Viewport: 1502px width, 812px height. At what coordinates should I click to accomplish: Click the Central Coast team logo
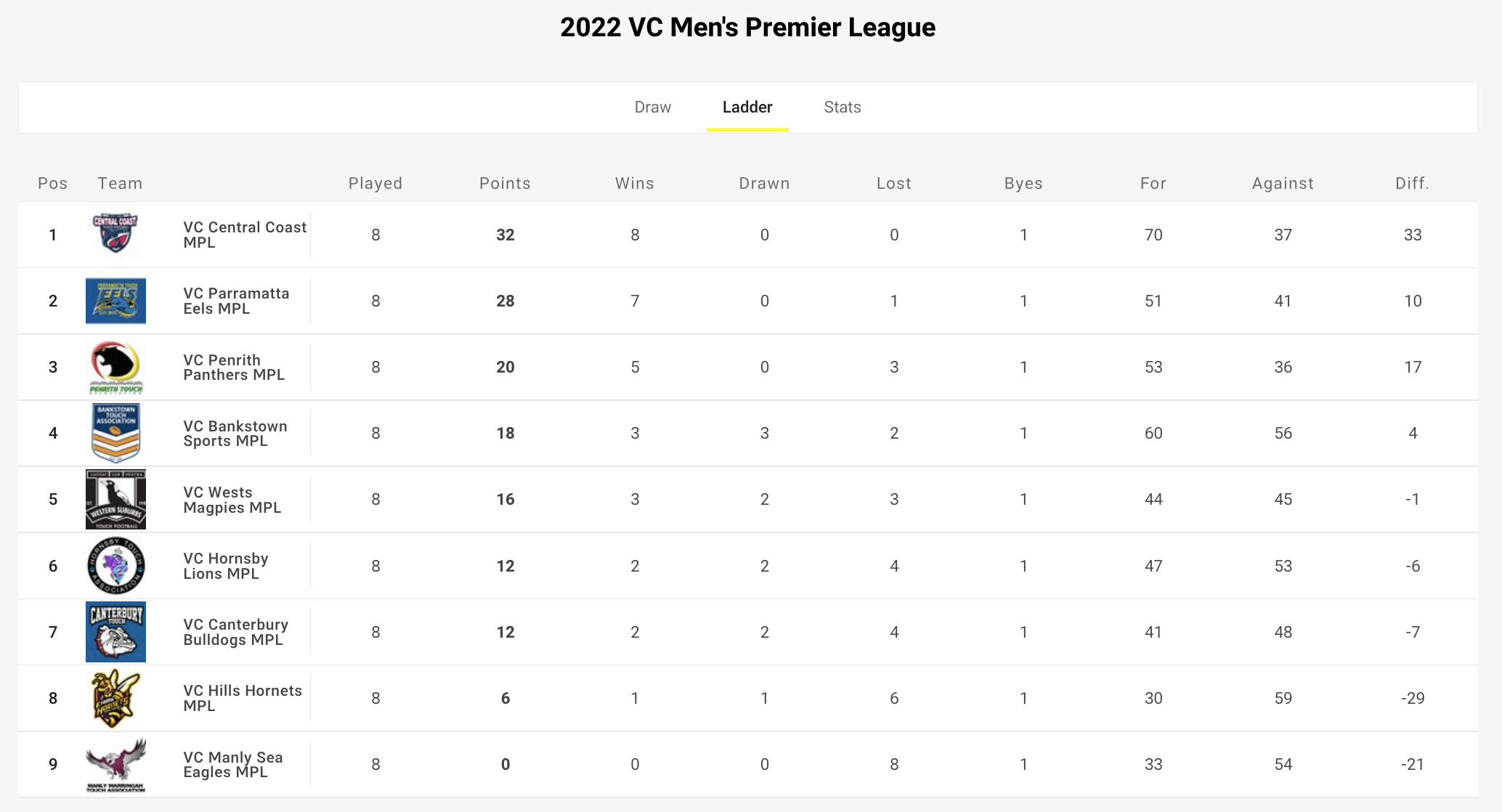[115, 234]
